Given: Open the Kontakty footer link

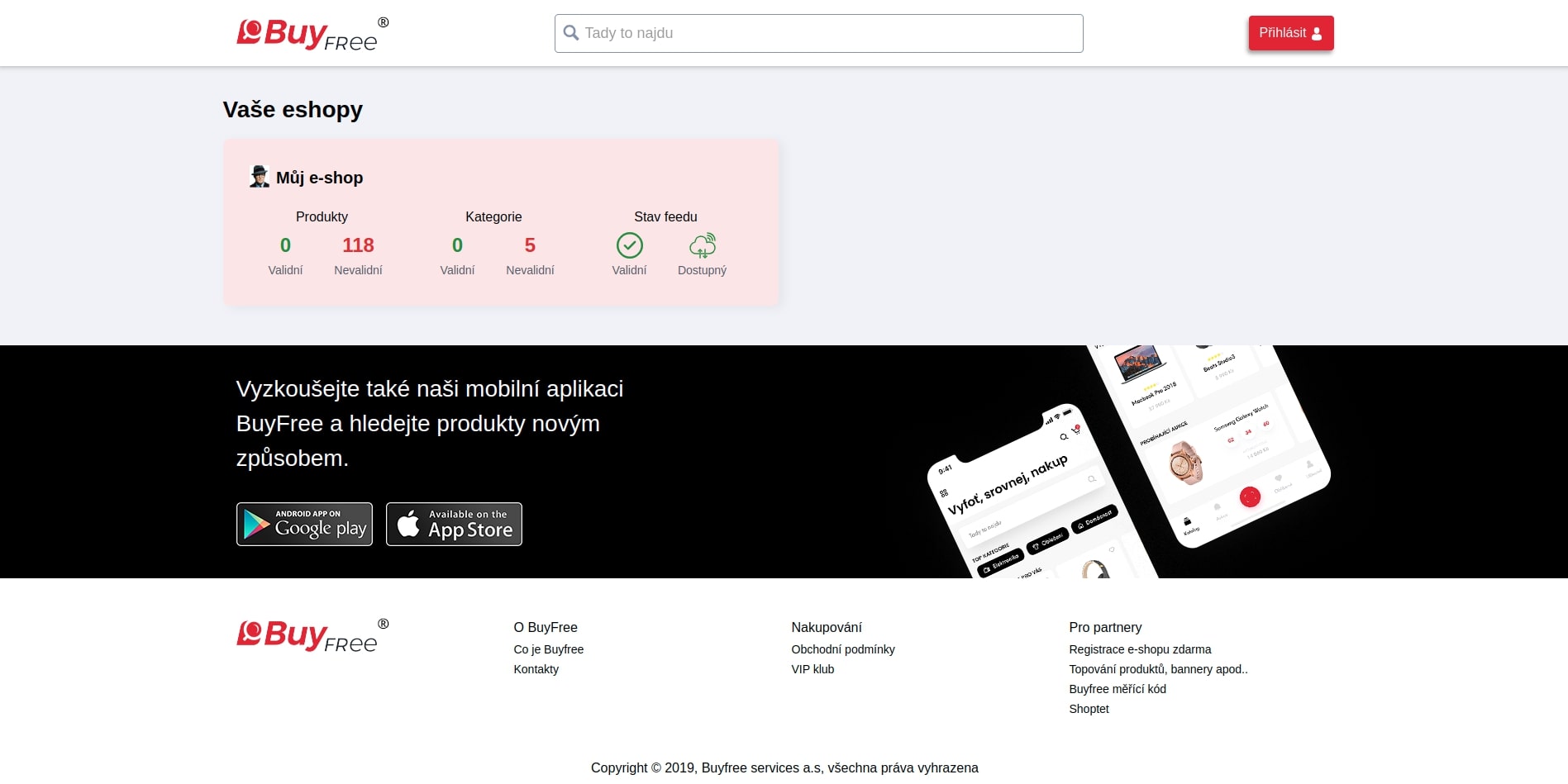Looking at the screenshot, I should pos(536,669).
